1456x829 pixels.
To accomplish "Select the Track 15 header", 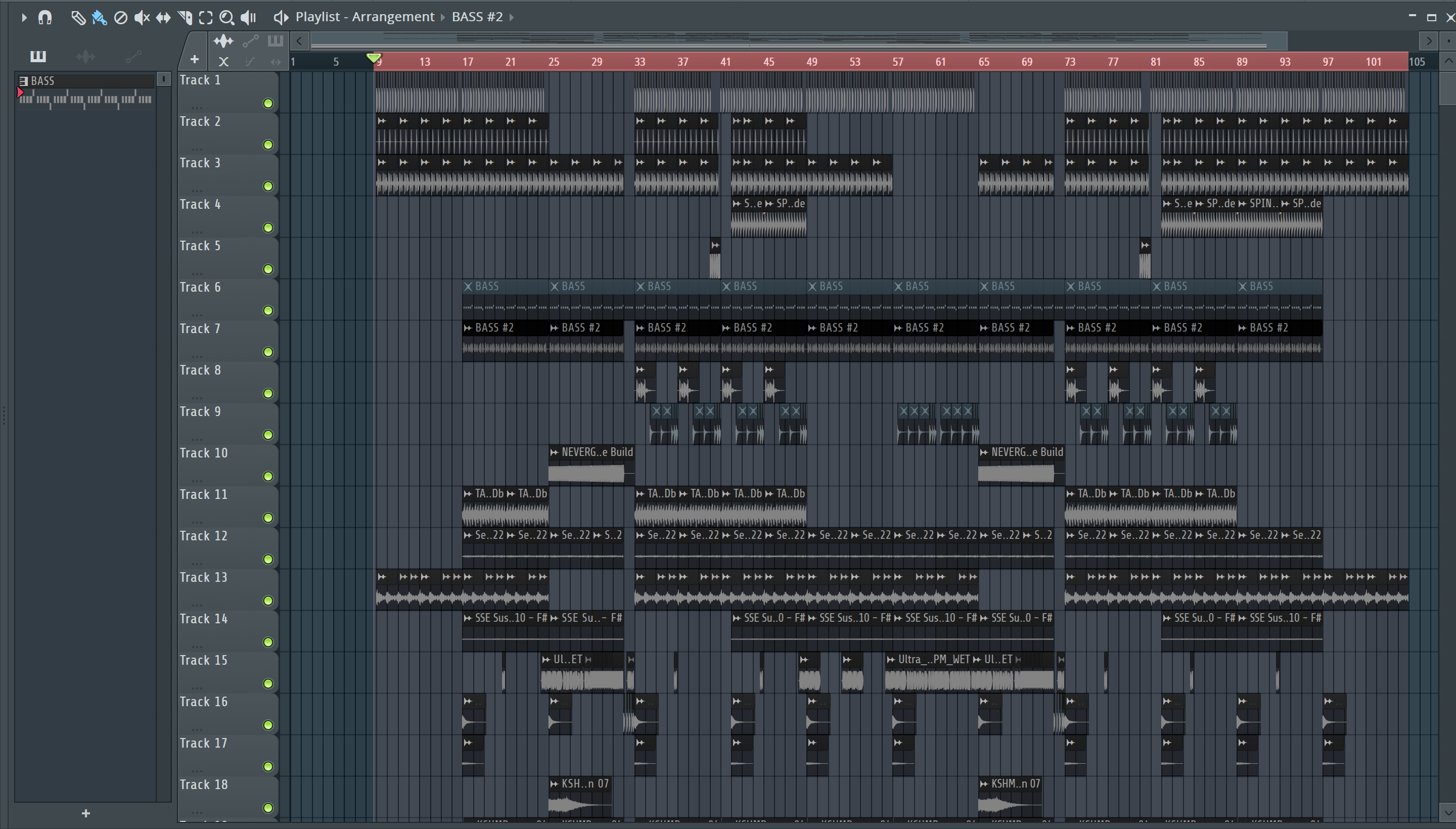I will click(x=228, y=672).
